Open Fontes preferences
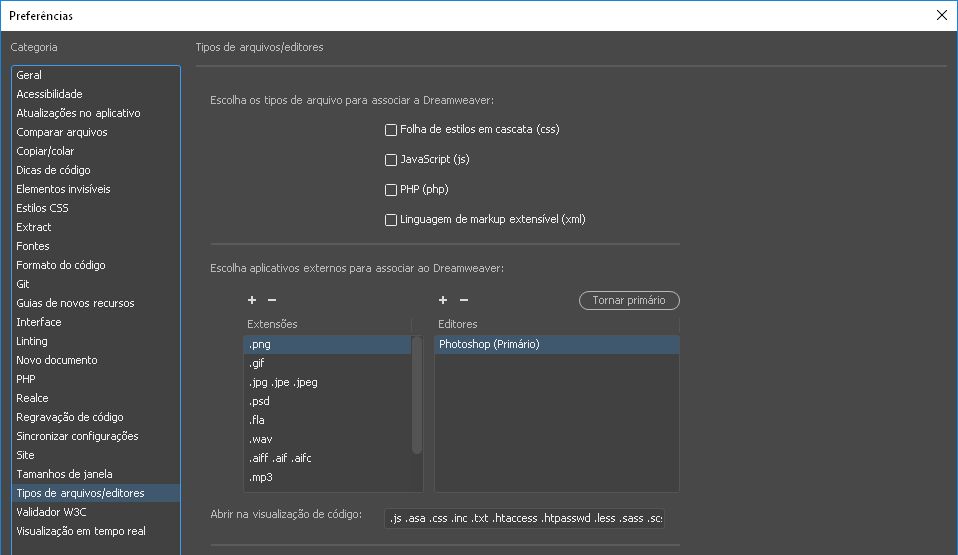 (x=96, y=246)
